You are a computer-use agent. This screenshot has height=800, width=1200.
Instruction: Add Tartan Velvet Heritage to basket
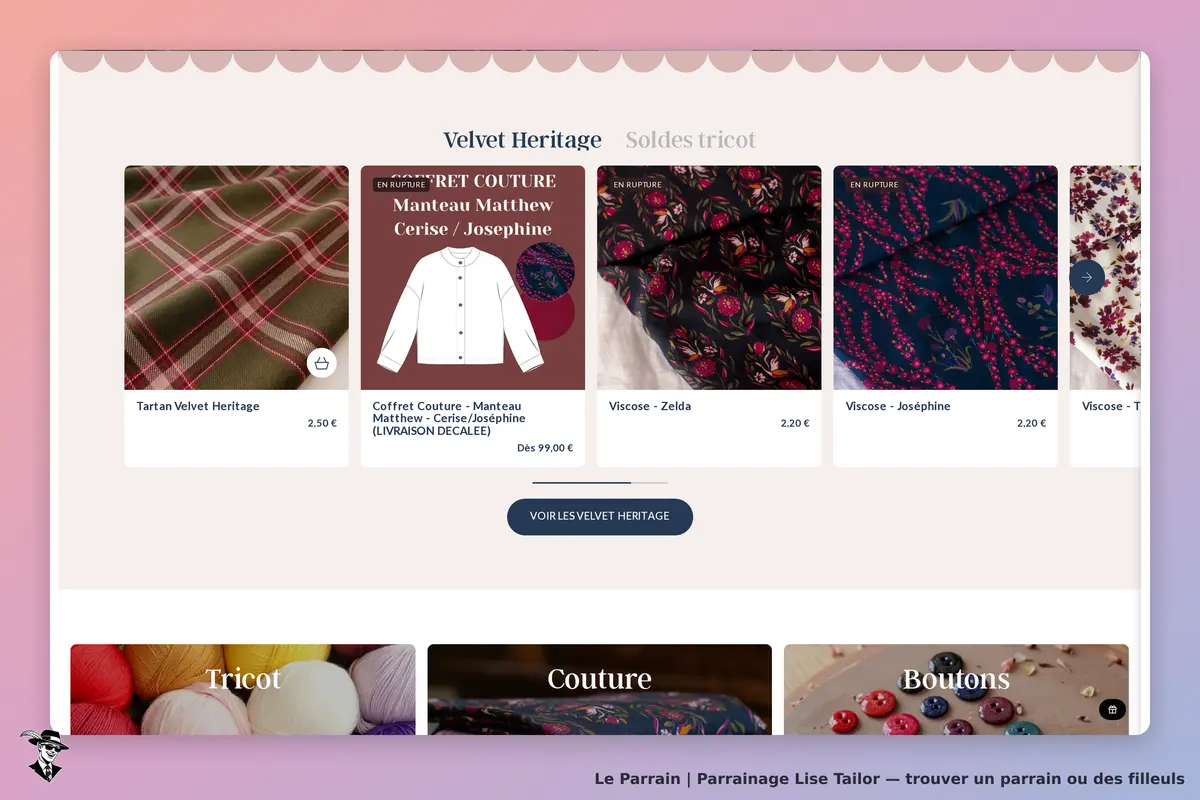point(322,363)
